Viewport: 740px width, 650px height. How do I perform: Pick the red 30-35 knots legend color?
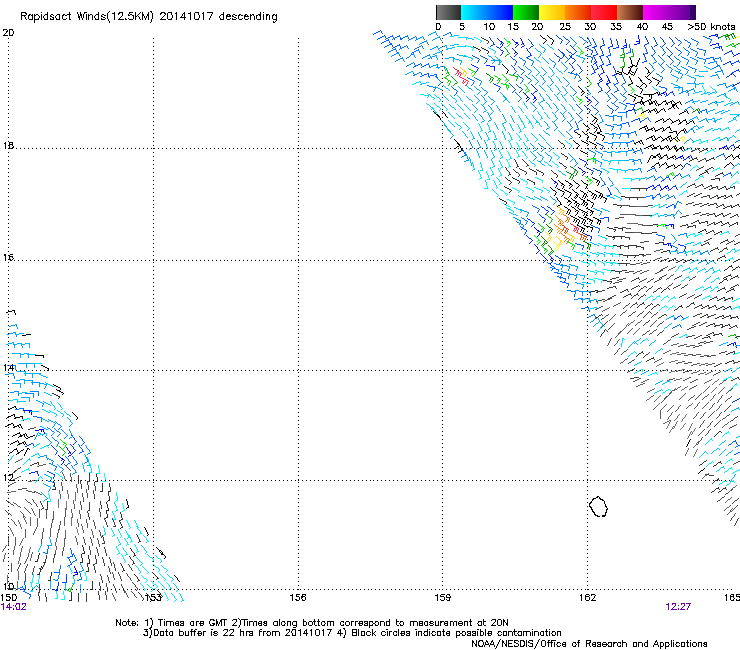(x=604, y=12)
